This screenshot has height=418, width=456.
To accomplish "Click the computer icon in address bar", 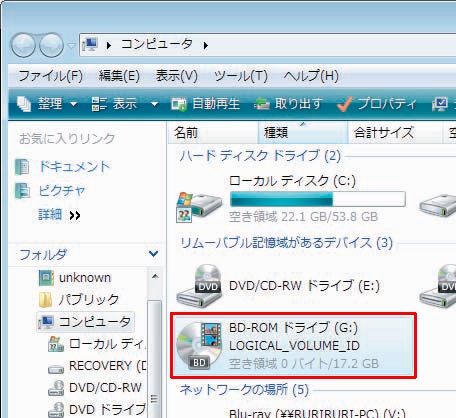I will pos(90,44).
